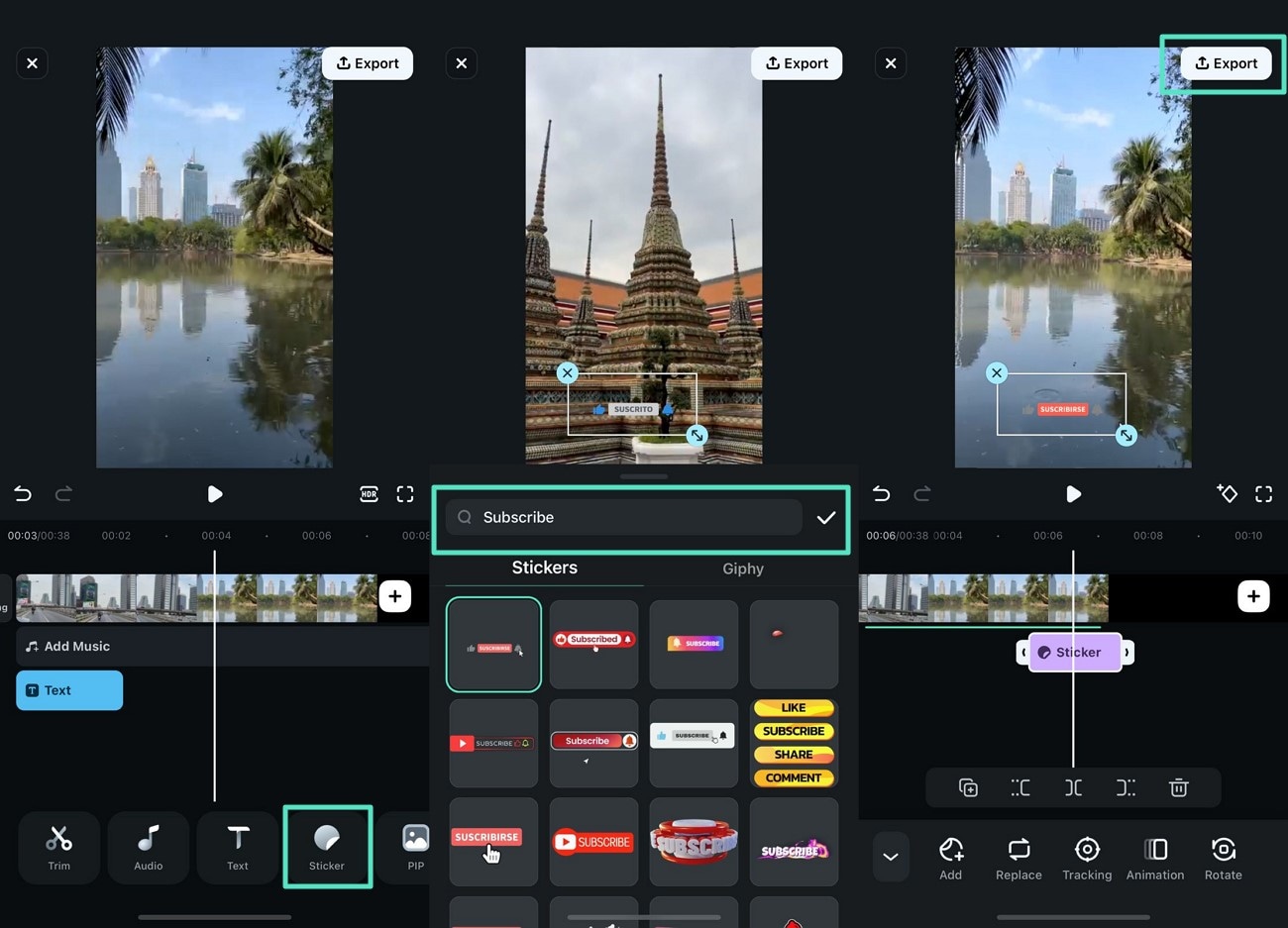Select the white thumbs-up Subscribe sticker
This screenshot has height=928, width=1288.
coord(694,743)
